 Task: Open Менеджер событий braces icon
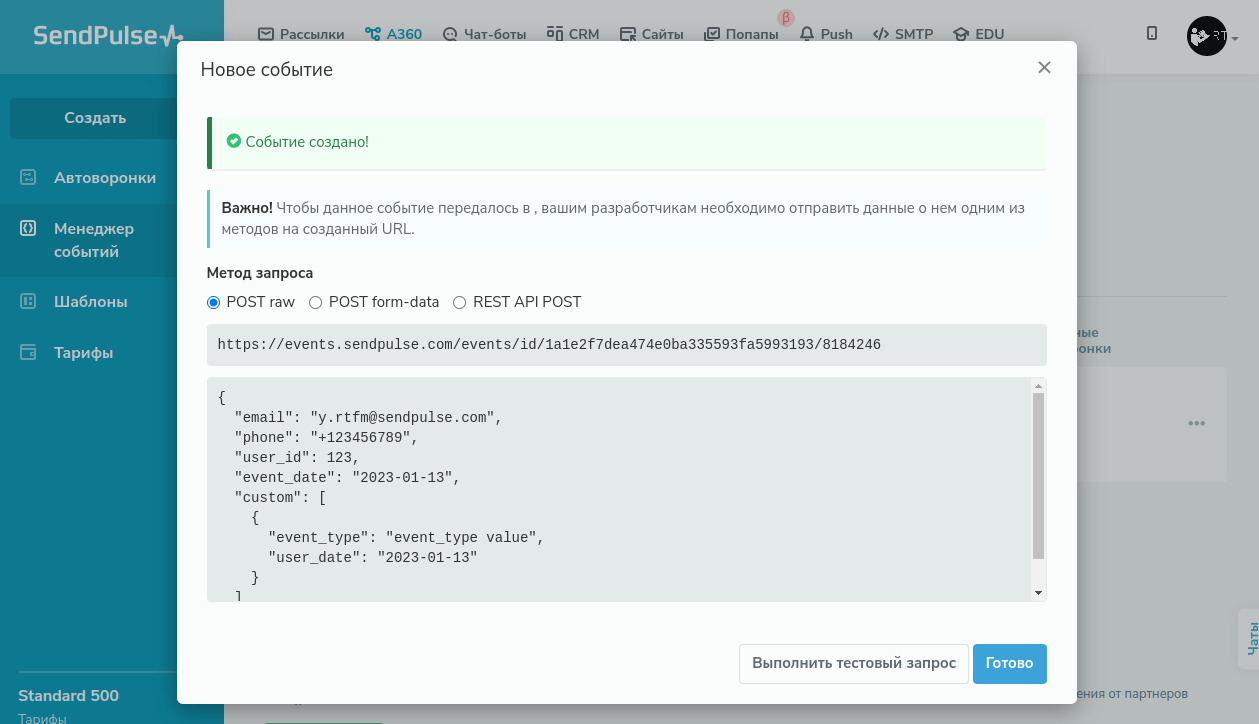28,228
